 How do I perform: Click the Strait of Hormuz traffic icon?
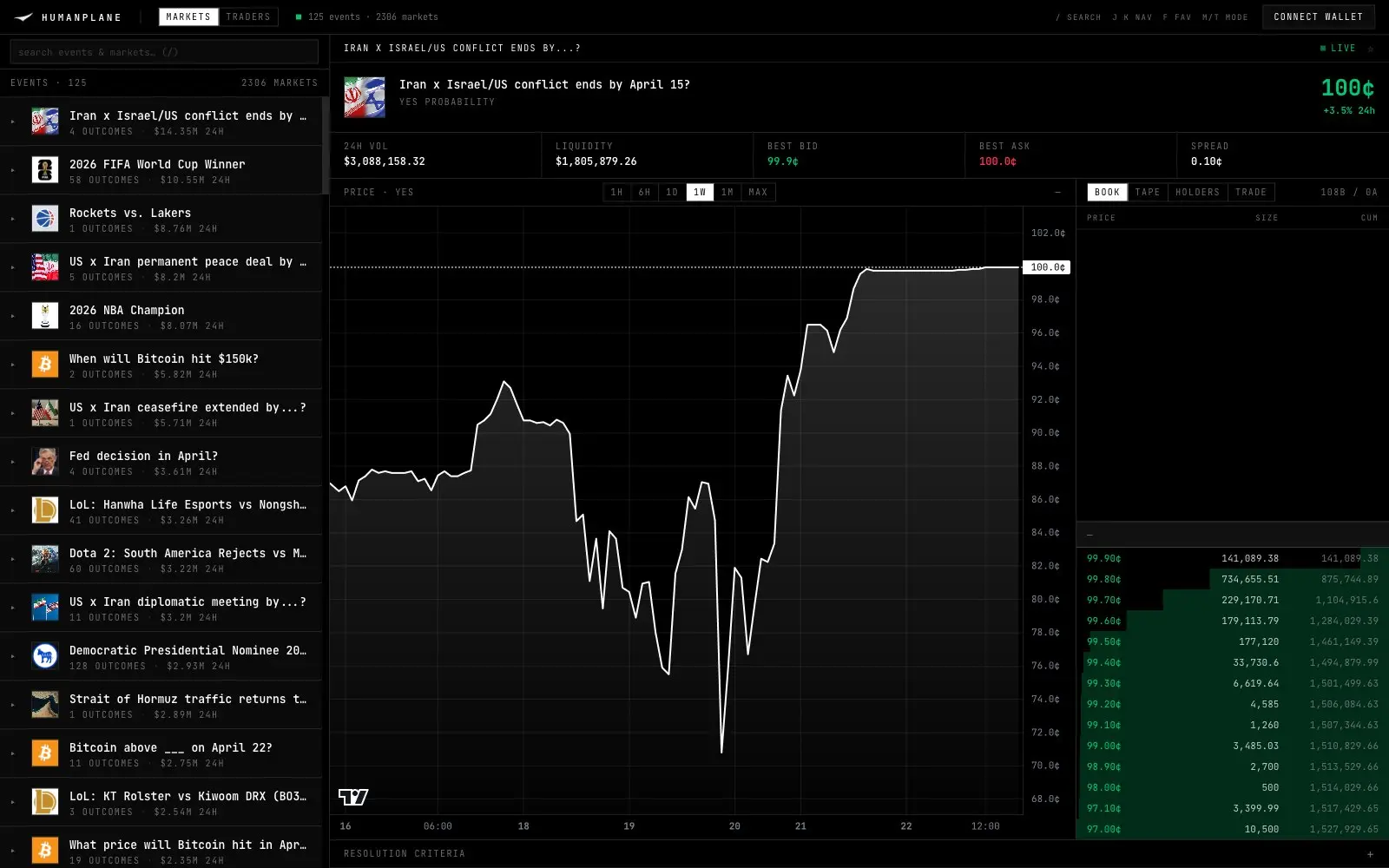(45, 705)
